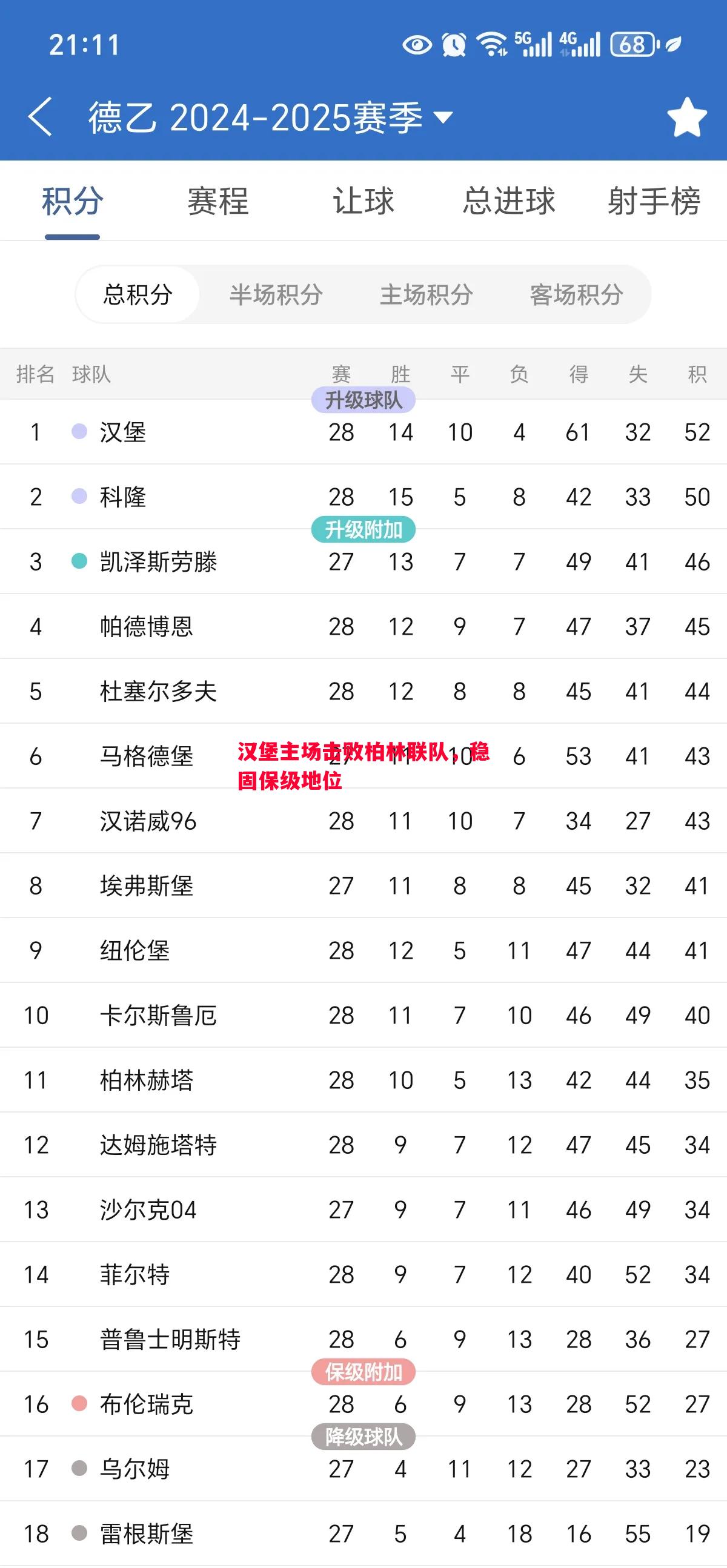Screen dimensions: 727x1568
Task: Tap the star to favorite this league
Action: [x=687, y=116]
